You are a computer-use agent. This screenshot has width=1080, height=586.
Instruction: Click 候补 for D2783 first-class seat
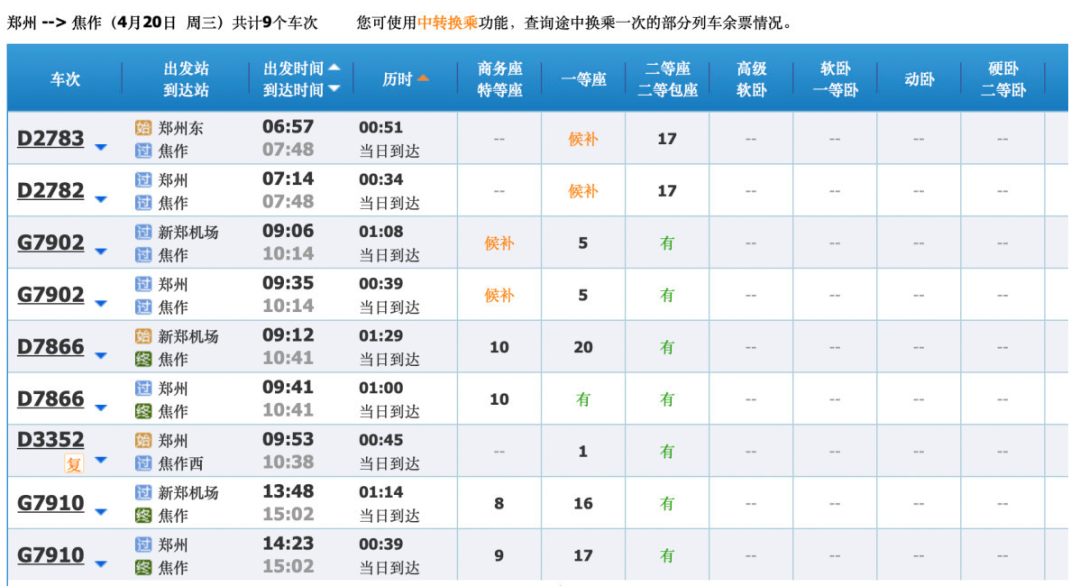tap(582, 139)
